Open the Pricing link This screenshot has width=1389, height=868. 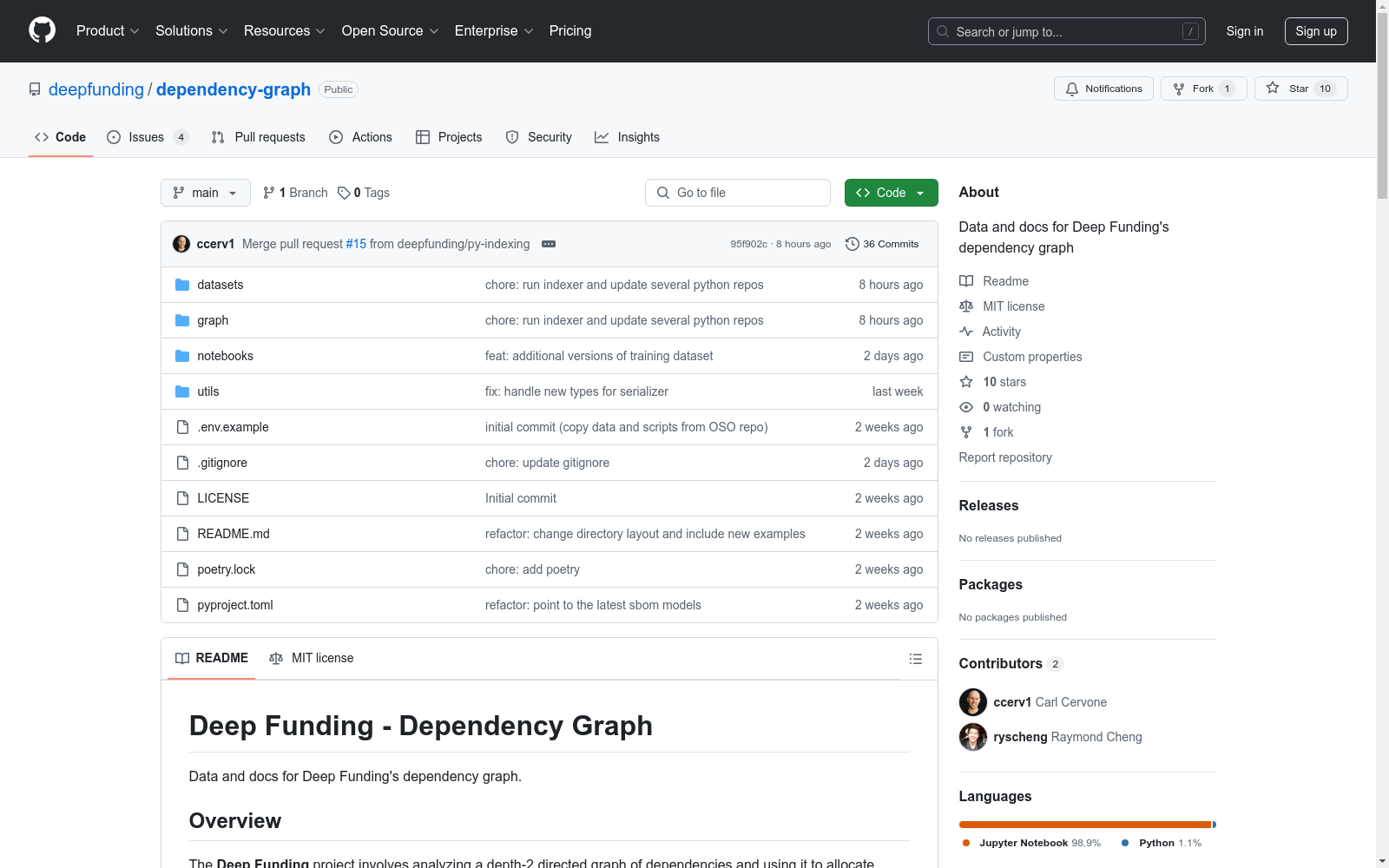[x=570, y=31]
